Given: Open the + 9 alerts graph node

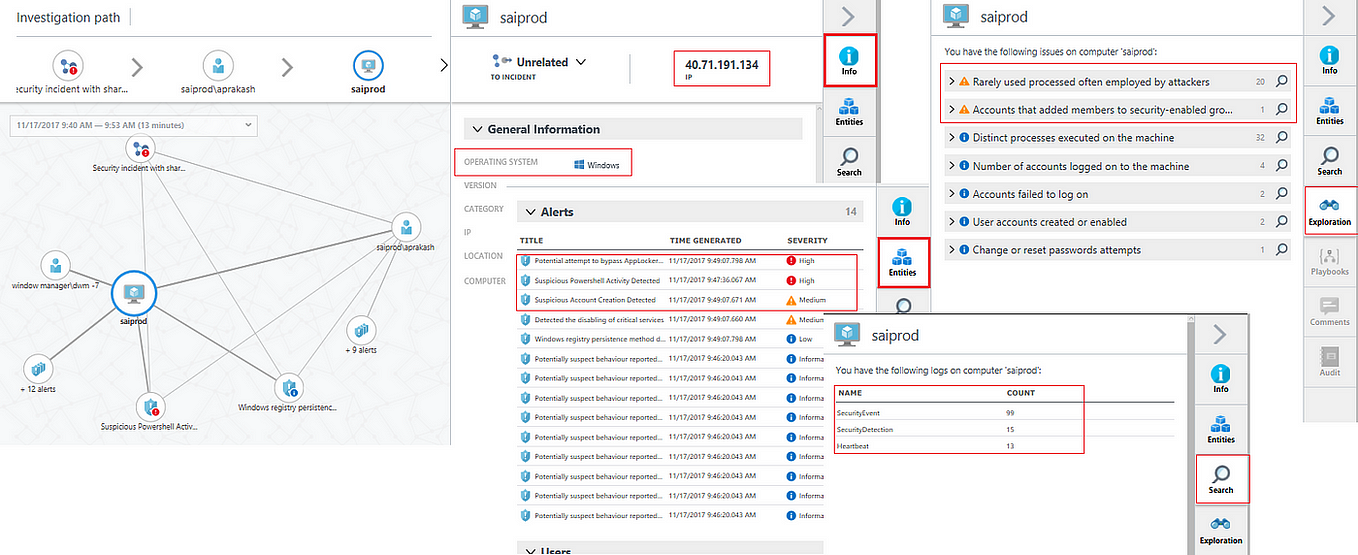Looking at the screenshot, I should tap(361, 329).
